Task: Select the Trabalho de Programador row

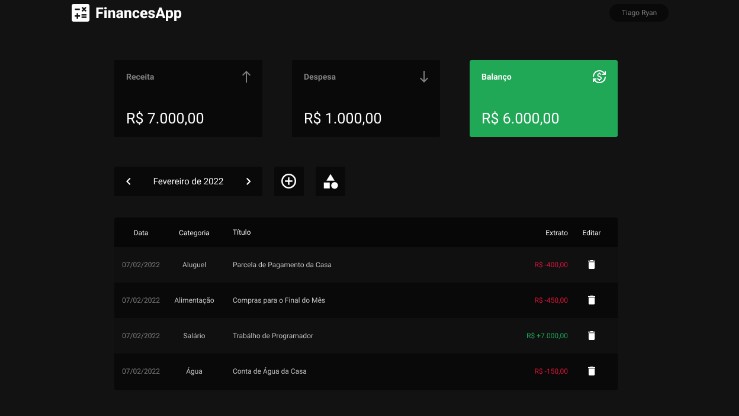Action: tap(272, 336)
